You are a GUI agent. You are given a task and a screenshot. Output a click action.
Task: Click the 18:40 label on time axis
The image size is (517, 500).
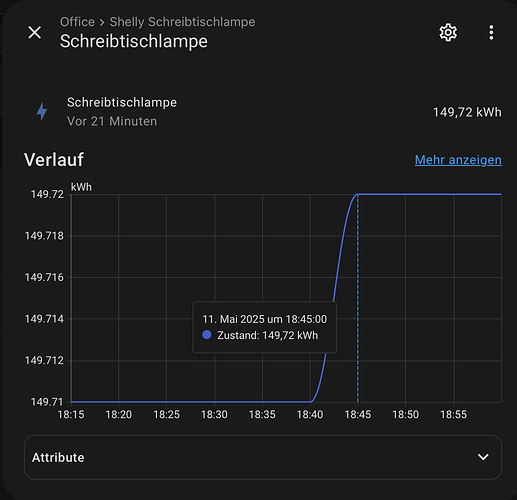point(310,415)
